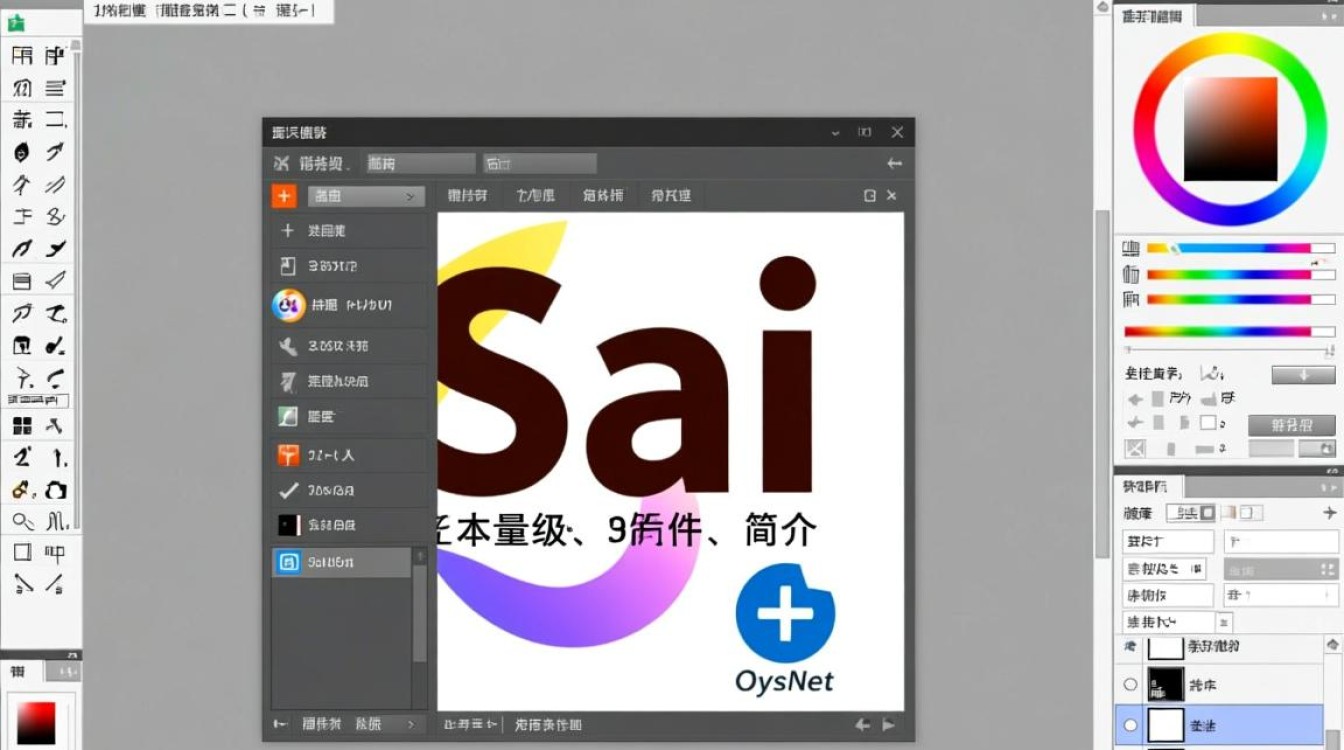Select the wrench icon row in the dialog list

pos(348,346)
